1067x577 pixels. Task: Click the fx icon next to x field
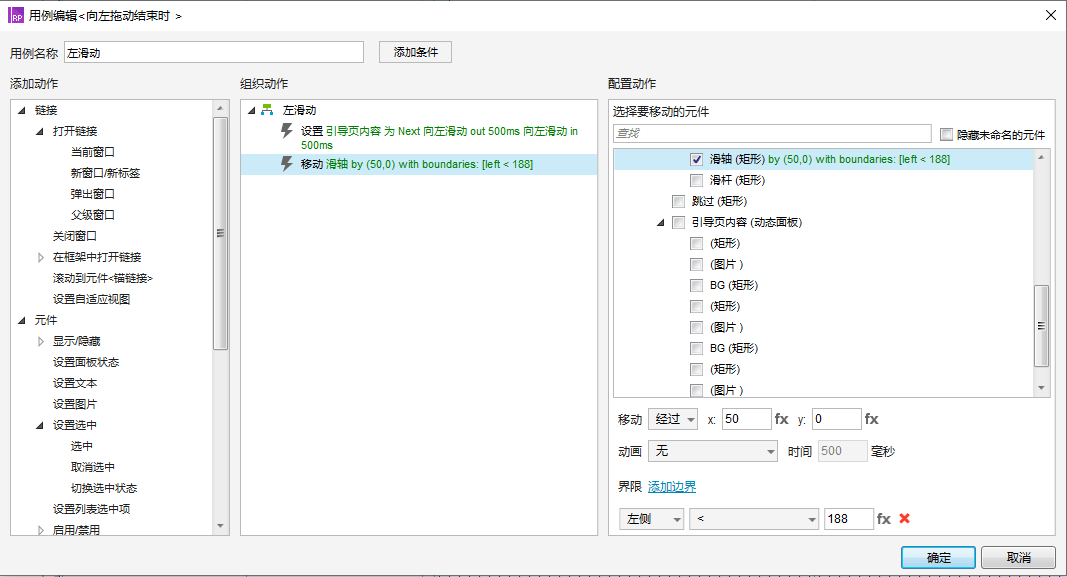click(x=781, y=419)
